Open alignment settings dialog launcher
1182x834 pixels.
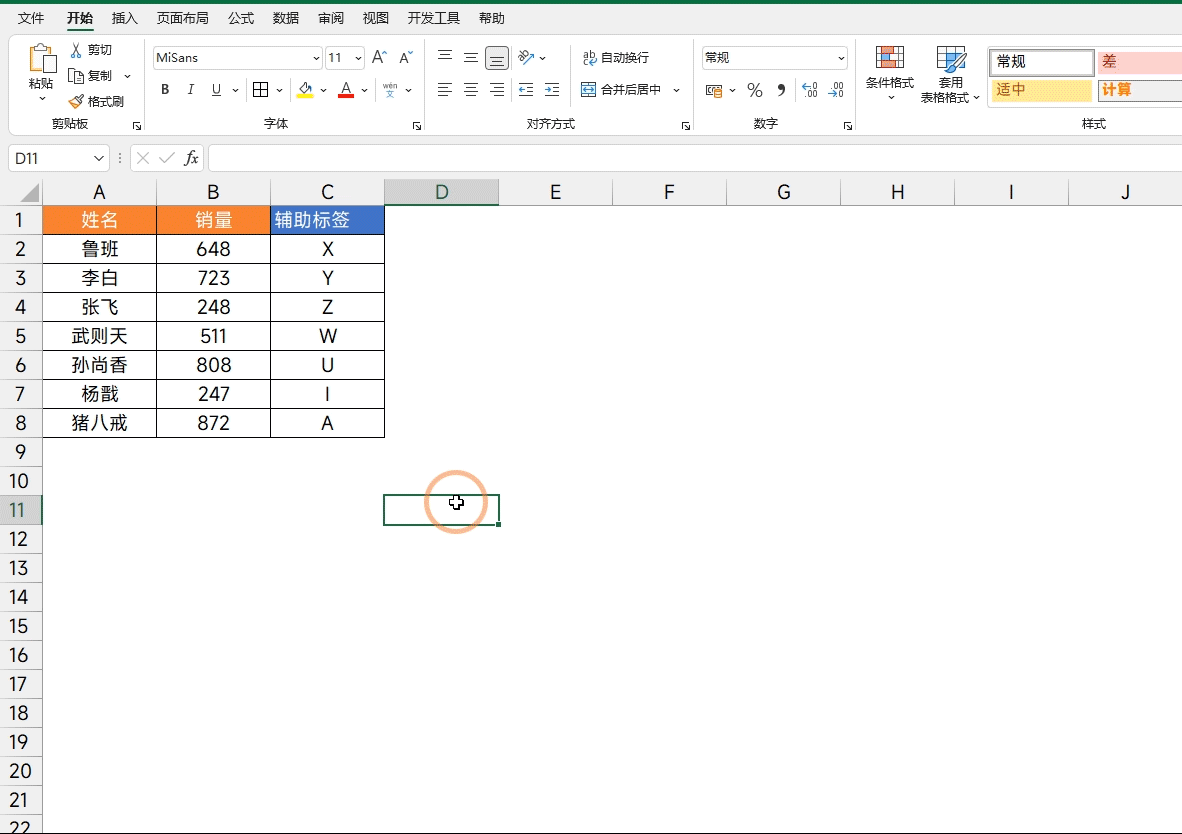coord(686,126)
